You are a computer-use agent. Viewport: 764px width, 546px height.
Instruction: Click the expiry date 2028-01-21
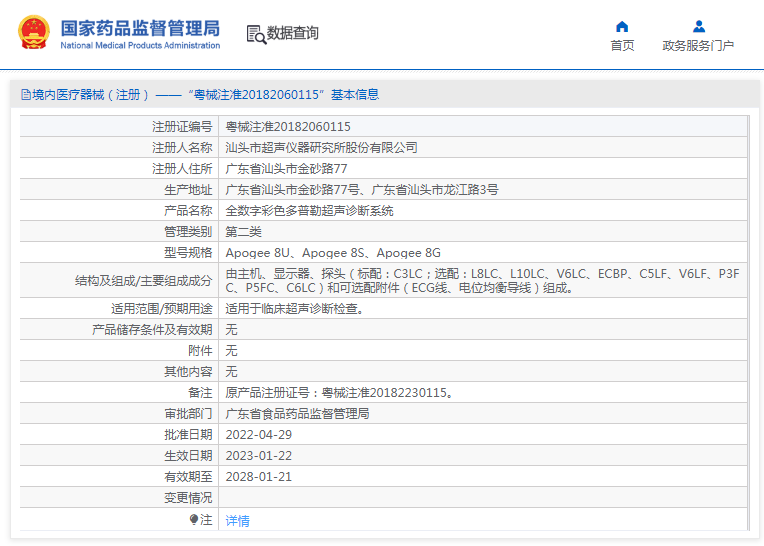point(259,477)
